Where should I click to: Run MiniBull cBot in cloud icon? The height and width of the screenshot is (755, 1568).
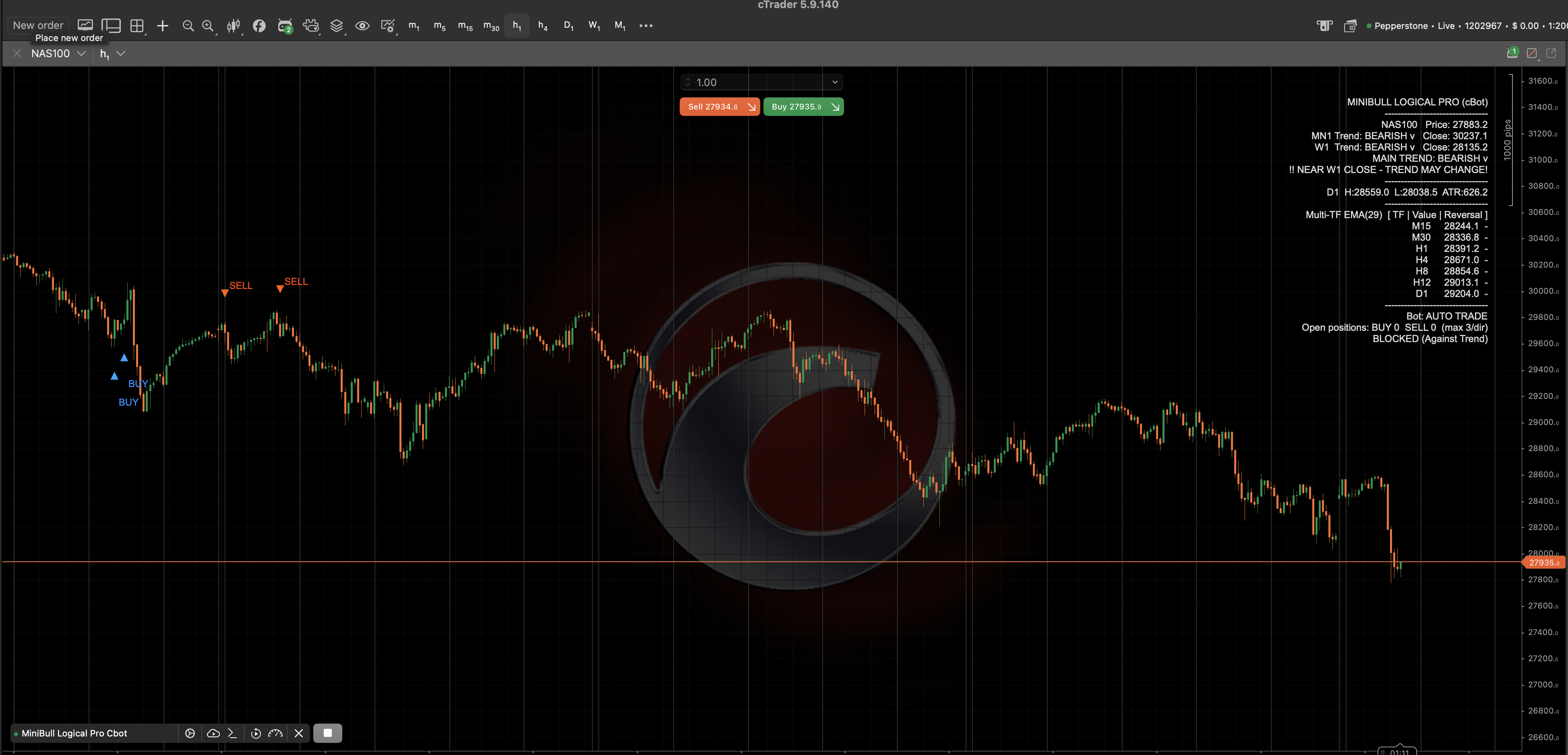(x=213, y=733)
